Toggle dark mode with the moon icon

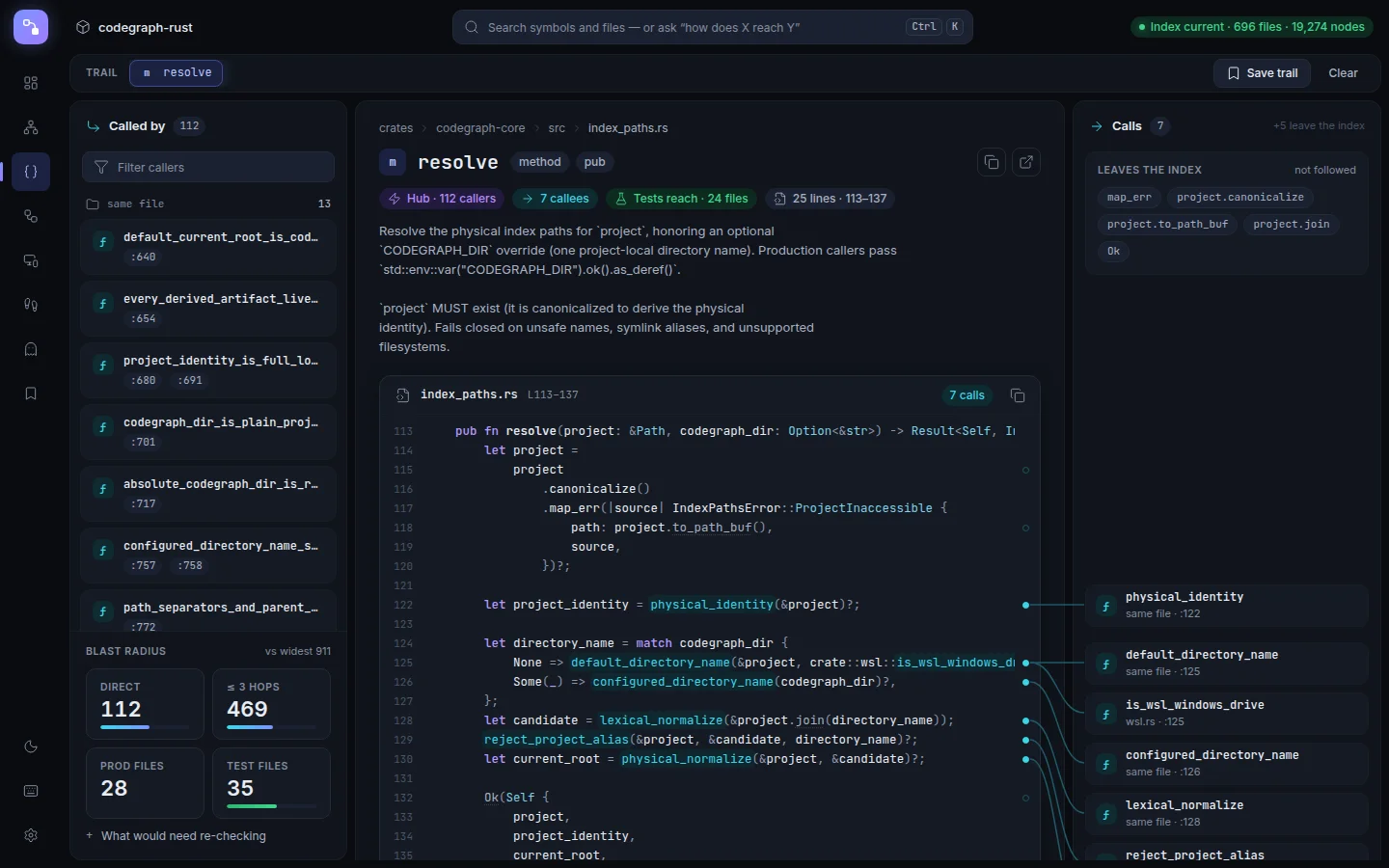(31, 746)
